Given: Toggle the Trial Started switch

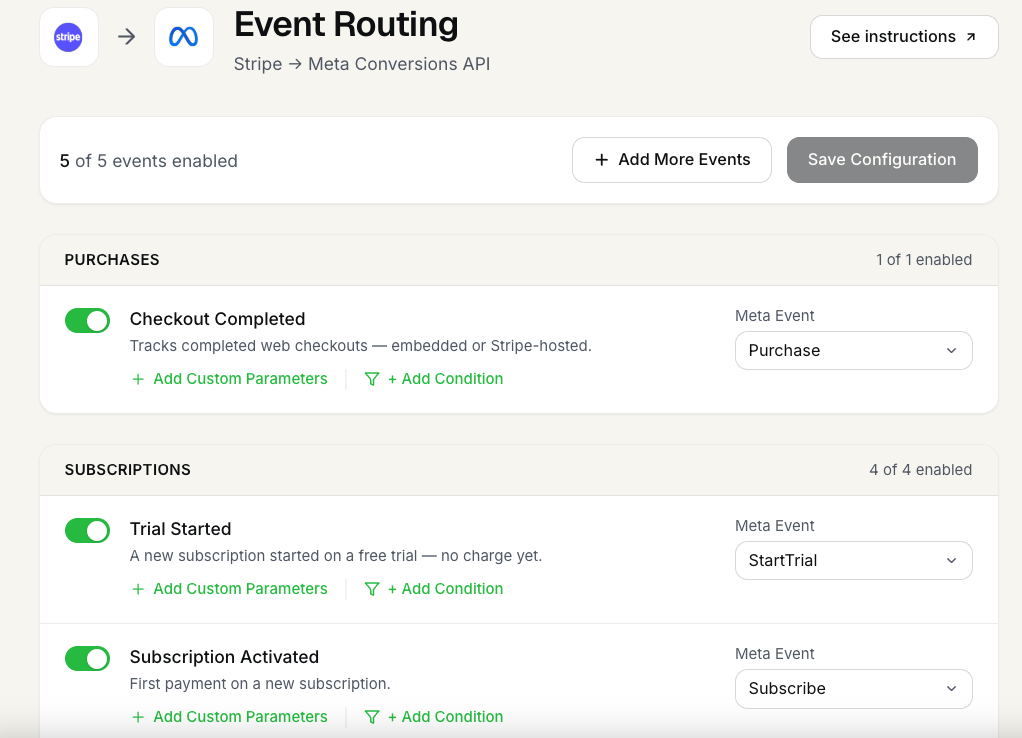Looking at the screenshot, I should [x=87, y=531].
